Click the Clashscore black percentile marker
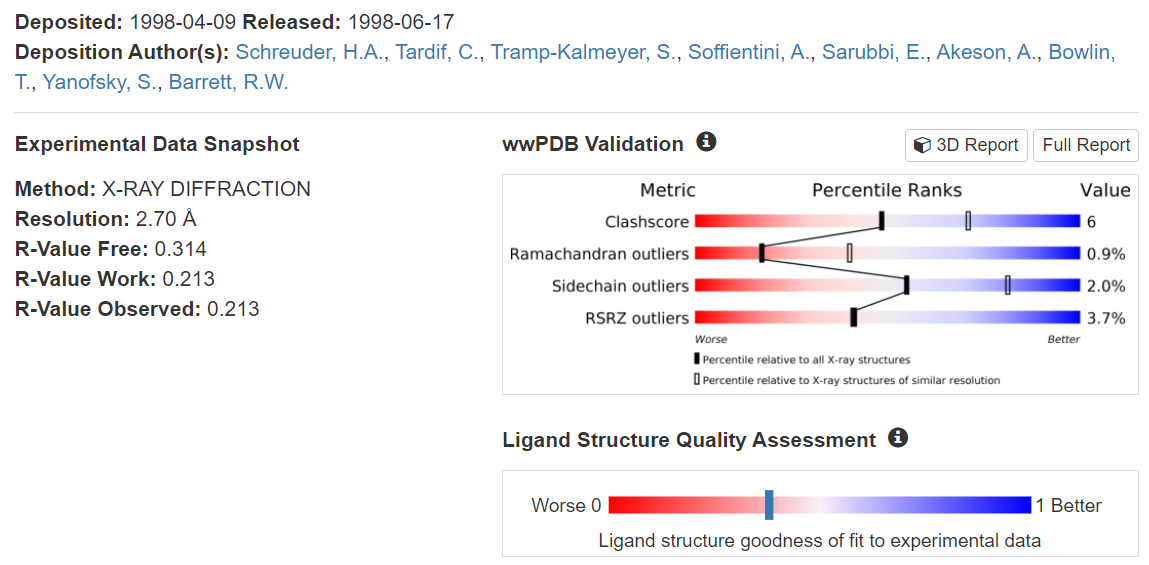The width and height of the screenshot is (1149, 565). point(881,221)
